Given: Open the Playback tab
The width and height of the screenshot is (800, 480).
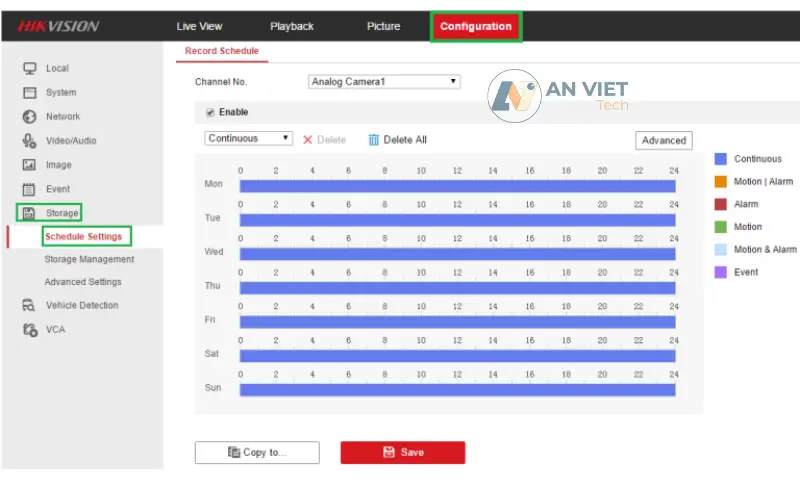Looking at the screenshot, I should (291, 26).
